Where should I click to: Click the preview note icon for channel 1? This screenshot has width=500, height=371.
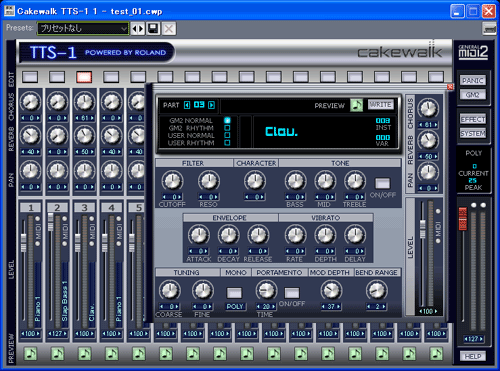[30, 353]
